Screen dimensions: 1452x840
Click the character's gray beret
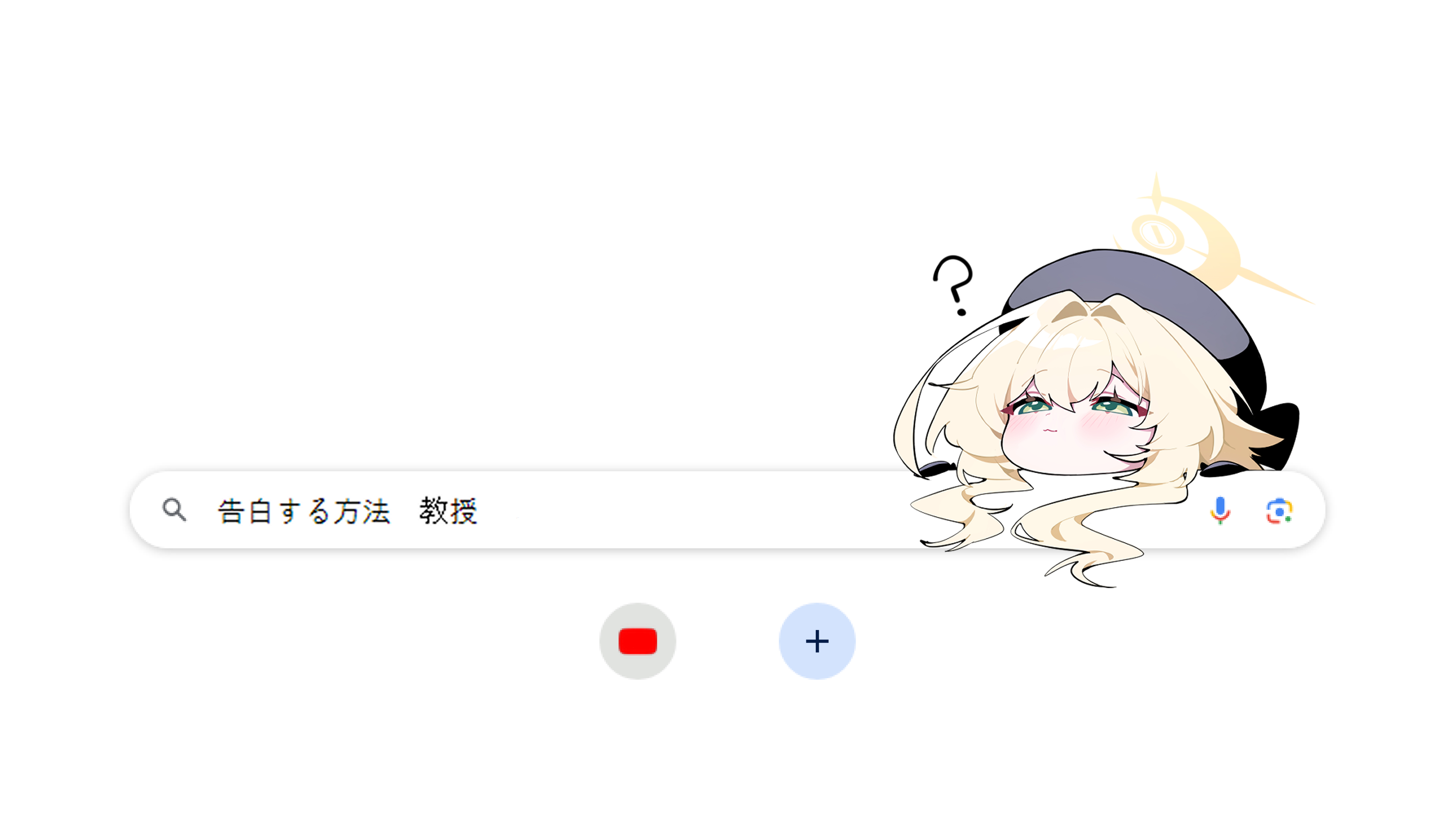coord(1129,300)
